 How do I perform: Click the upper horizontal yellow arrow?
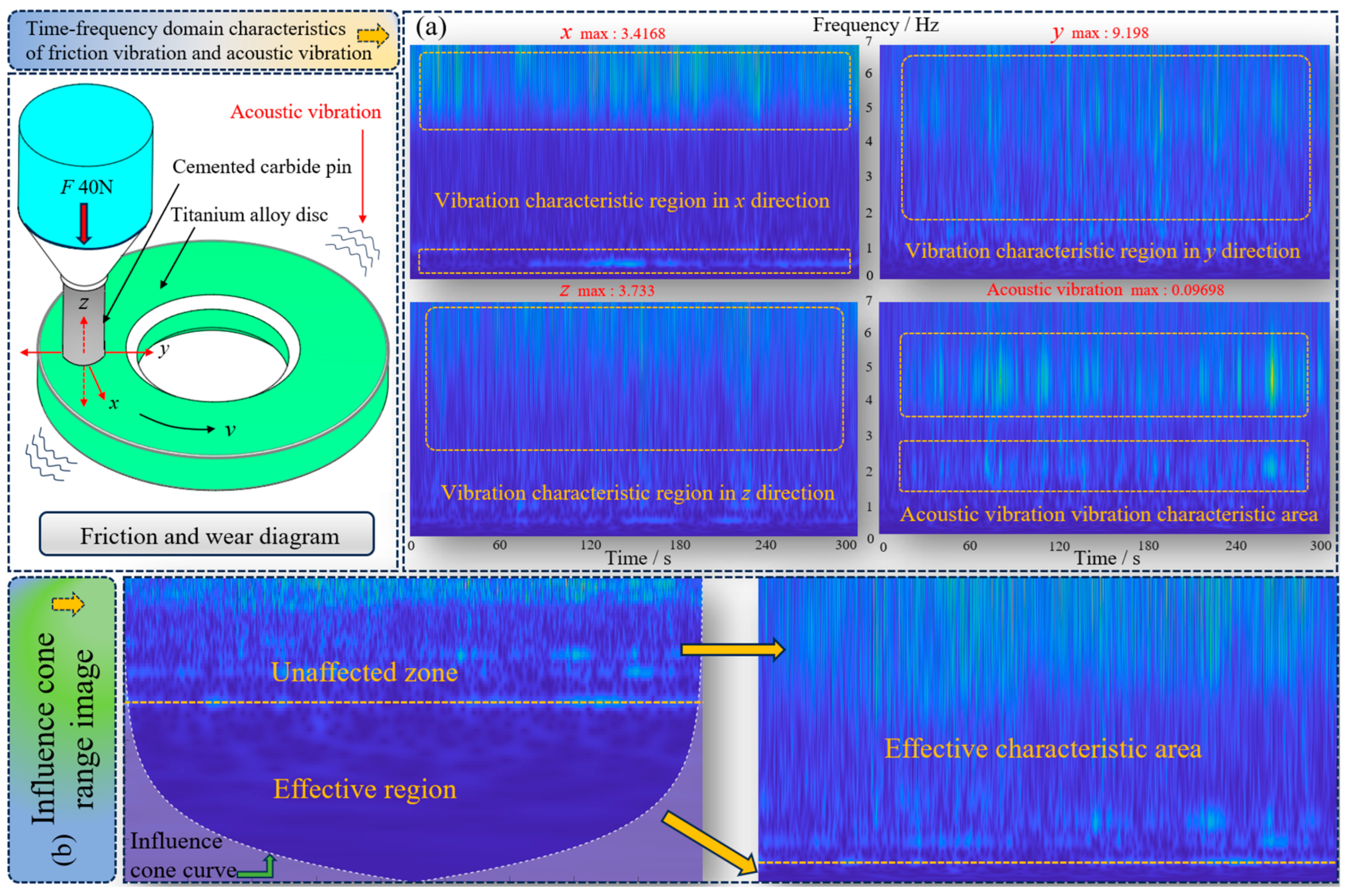(732, 650)
